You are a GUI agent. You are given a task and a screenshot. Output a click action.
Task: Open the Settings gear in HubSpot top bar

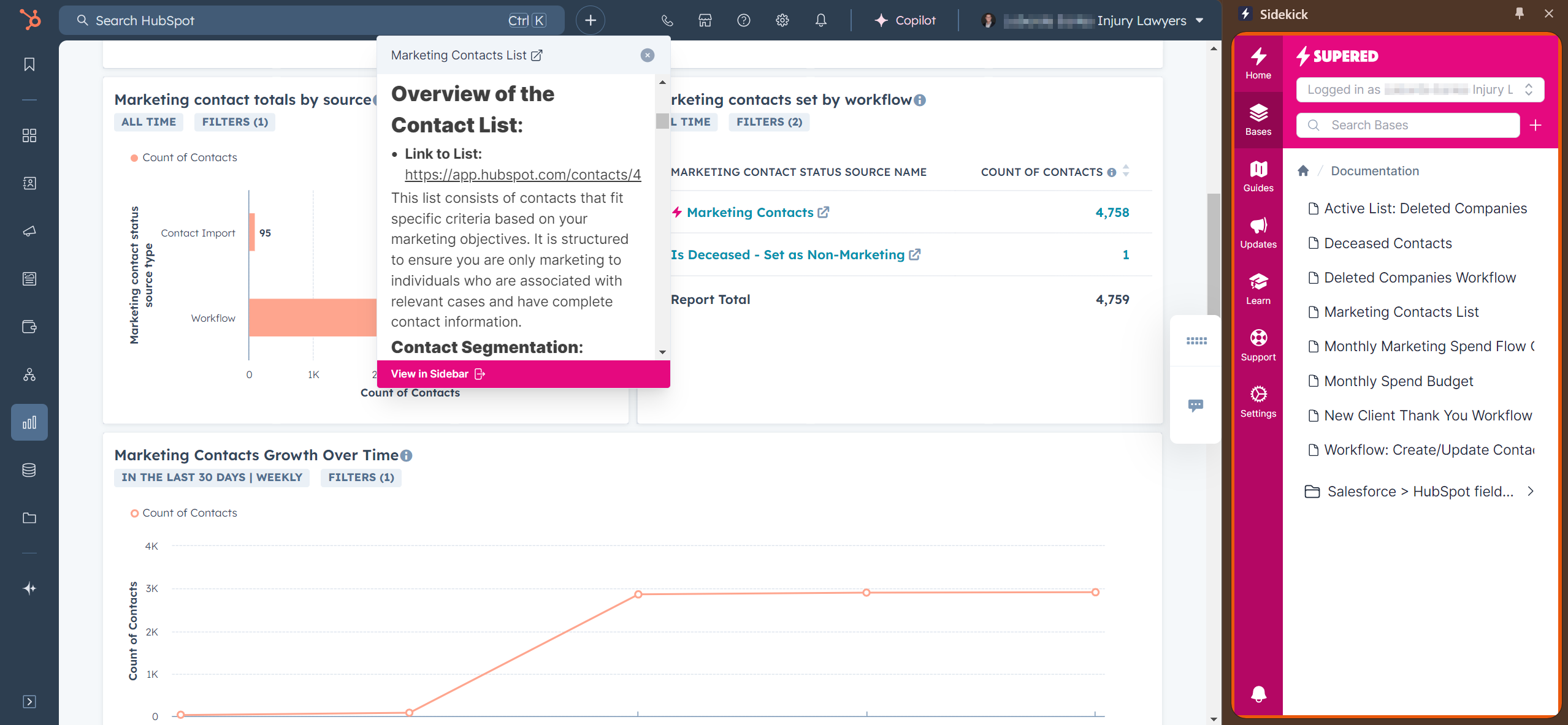tap(782, 20)
